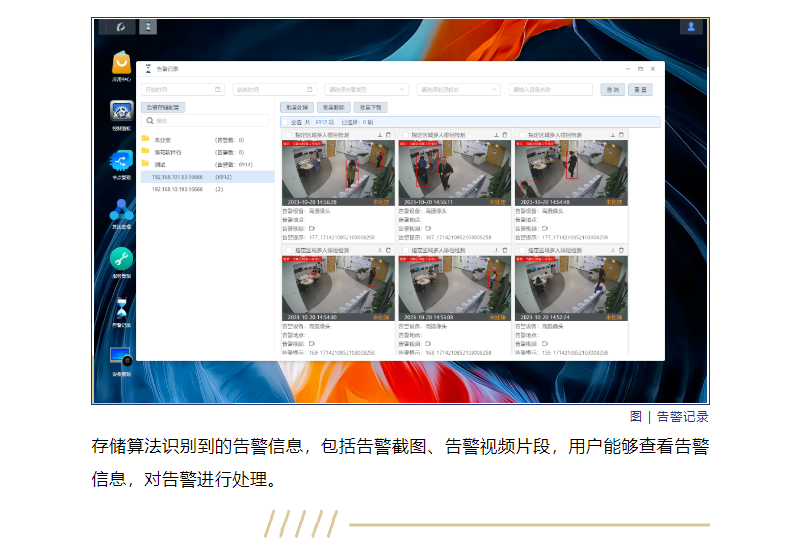This screenshot has height=556, width=800.
Task: Open the 应用中心 shopping bag desktop icon
Action: (122, 64)
